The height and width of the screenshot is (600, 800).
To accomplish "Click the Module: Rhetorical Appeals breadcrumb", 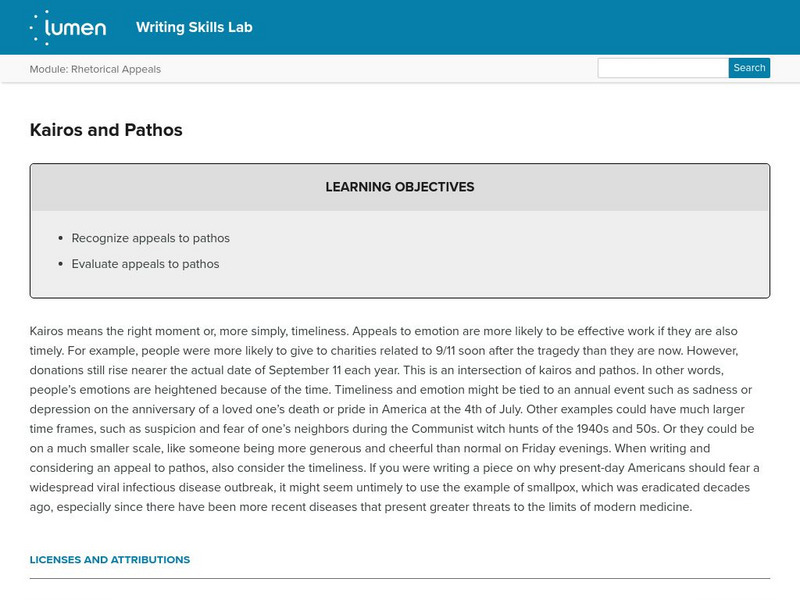I will [x=95, y=69].
